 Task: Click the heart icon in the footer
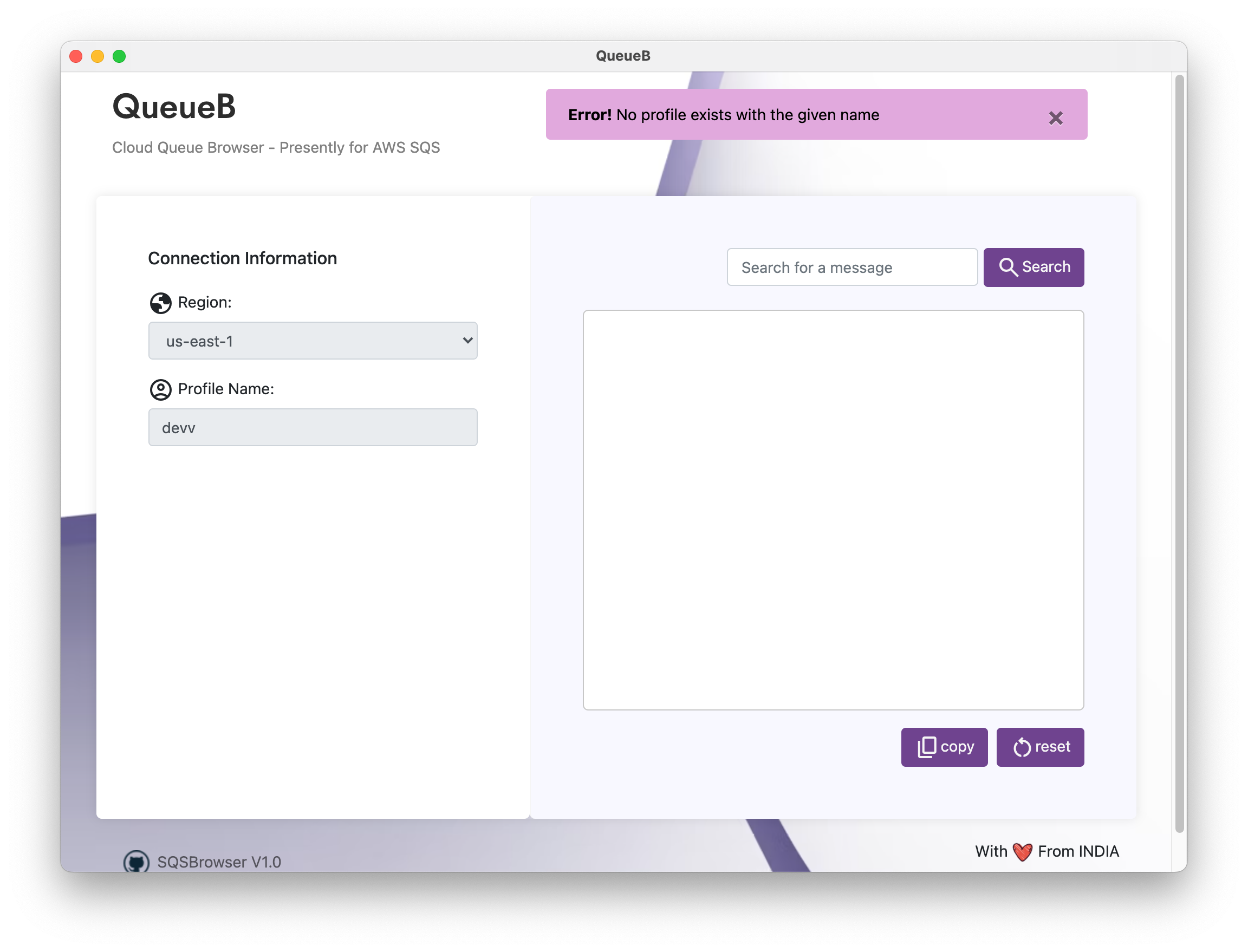(1023, 852)
